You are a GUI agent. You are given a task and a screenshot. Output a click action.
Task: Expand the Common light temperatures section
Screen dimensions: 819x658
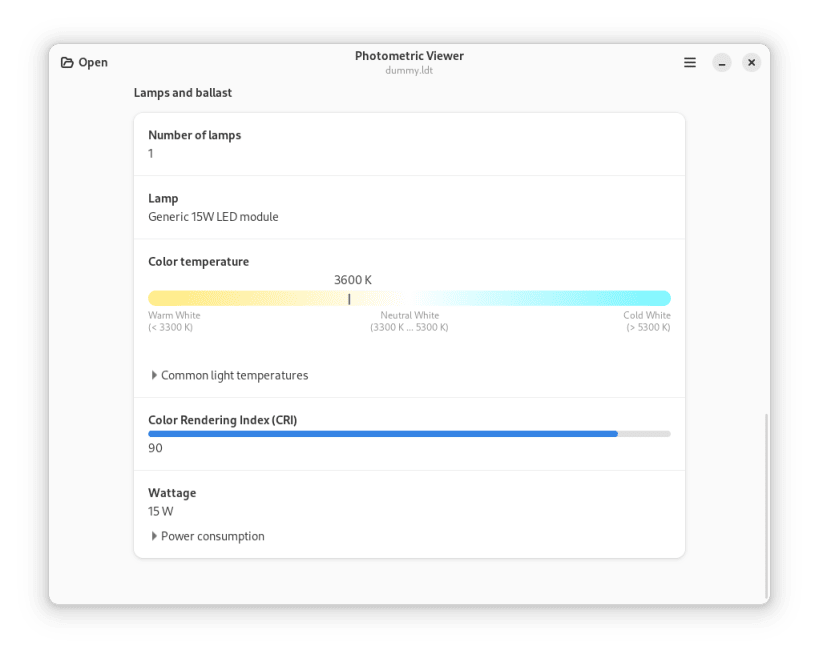233,375
